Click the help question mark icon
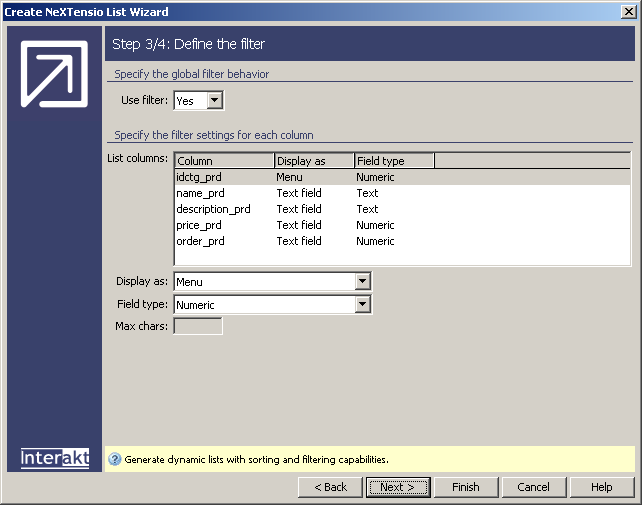642x505 pixels. 114,459
